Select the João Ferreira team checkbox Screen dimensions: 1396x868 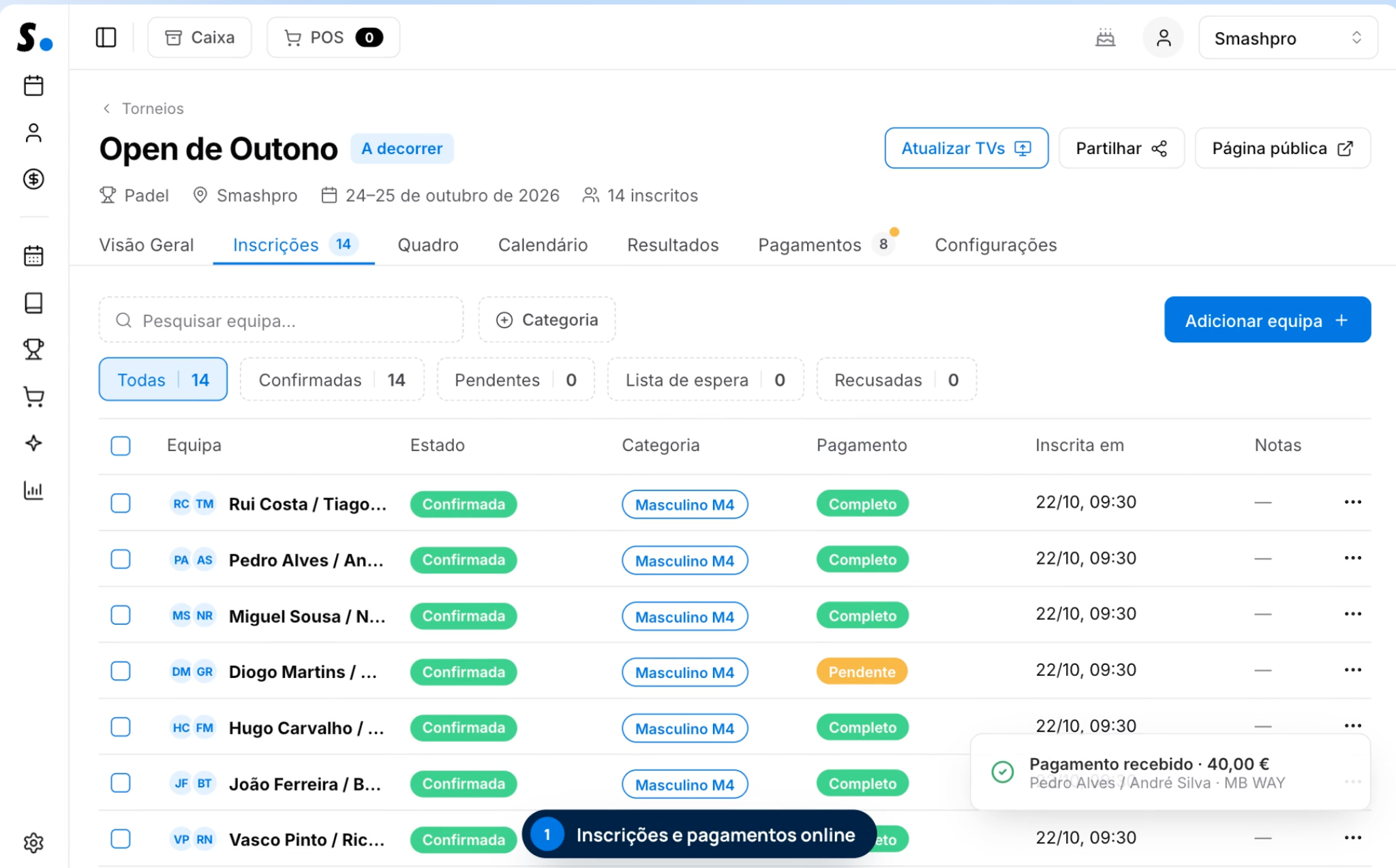(121, 783)
